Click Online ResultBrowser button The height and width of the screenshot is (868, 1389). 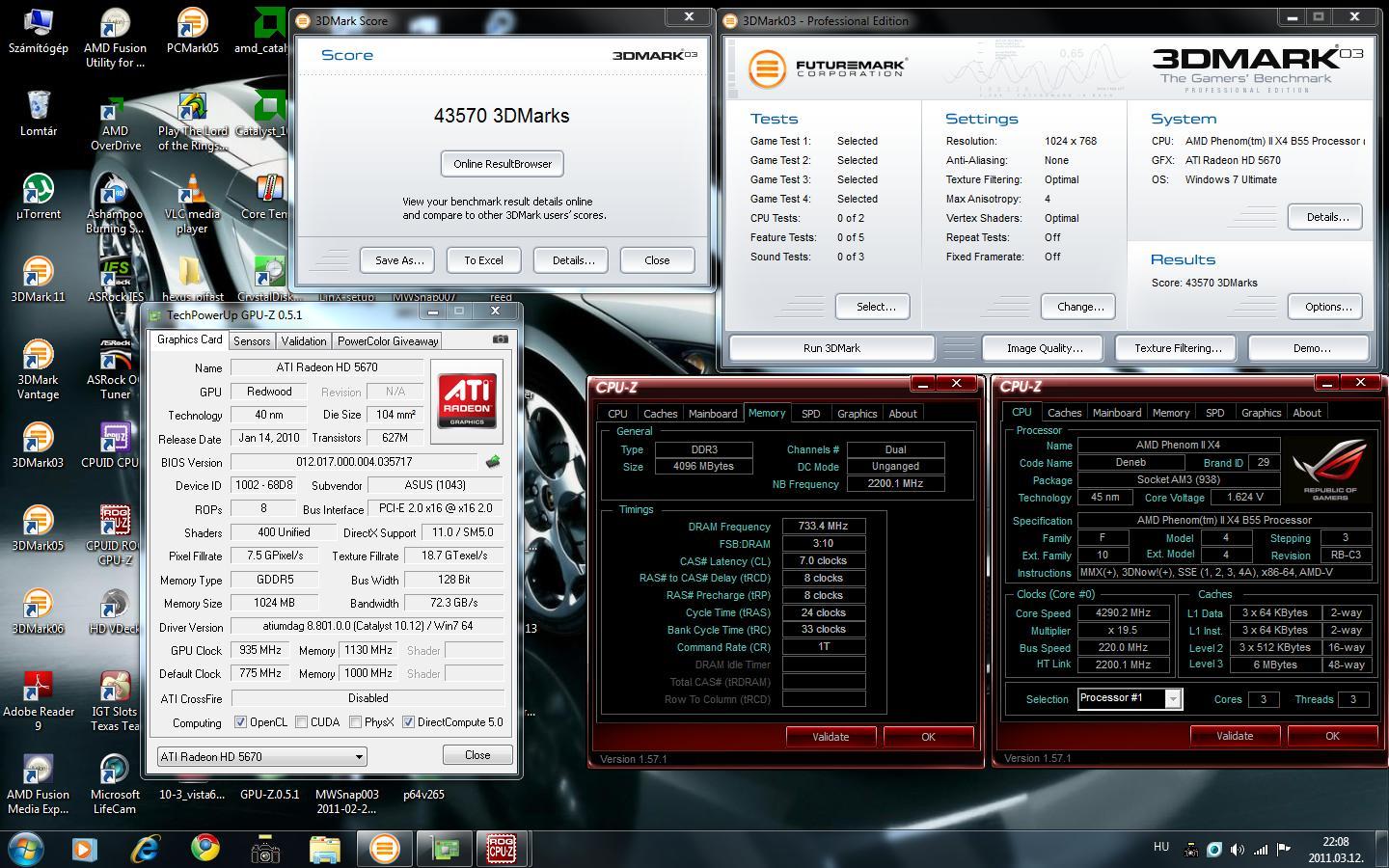pyautogui.click(x=503, y=164)
